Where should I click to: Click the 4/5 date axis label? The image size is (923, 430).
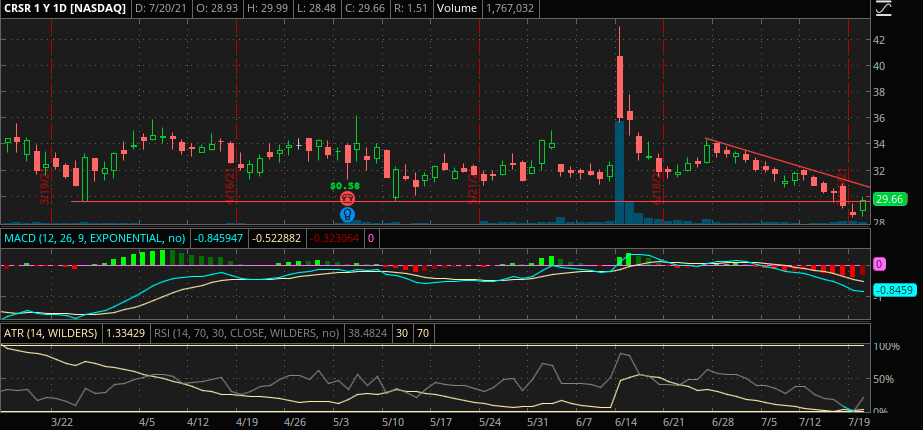147,422
